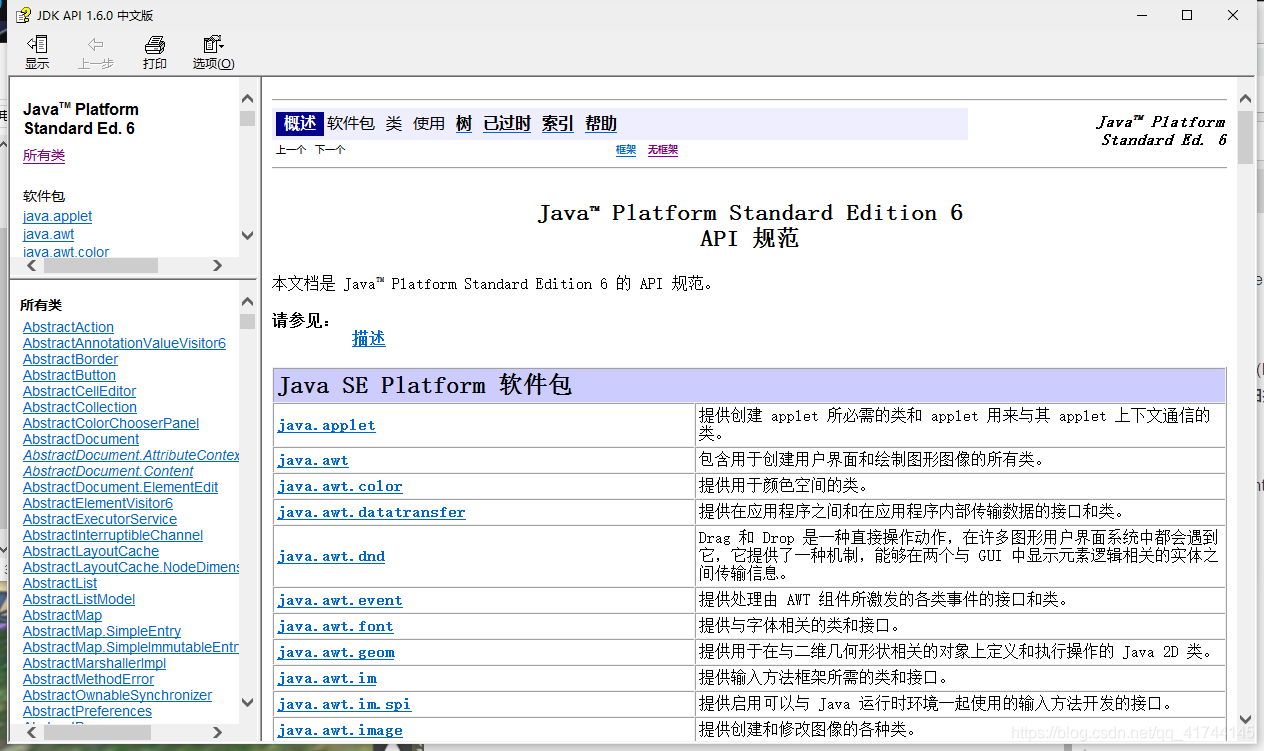Open the AbstractList class link

tap(60, 583)
